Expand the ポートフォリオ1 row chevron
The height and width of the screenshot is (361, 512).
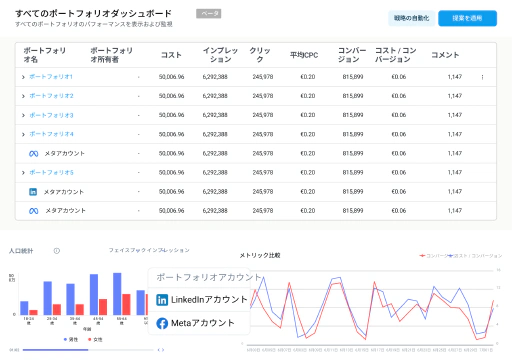pyautogui.click(x=23, y=77)
